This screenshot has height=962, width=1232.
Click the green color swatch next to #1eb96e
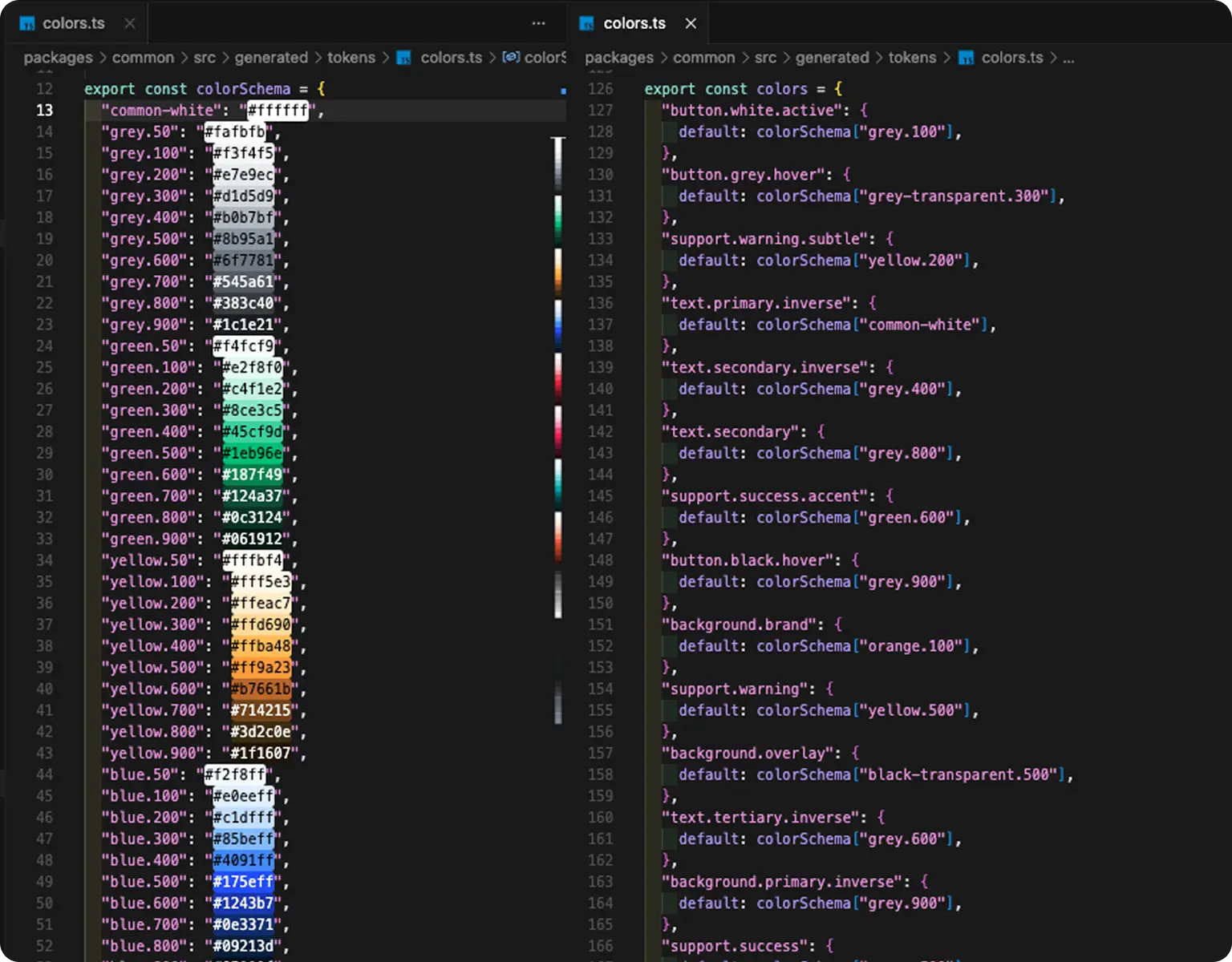(252, 453)
